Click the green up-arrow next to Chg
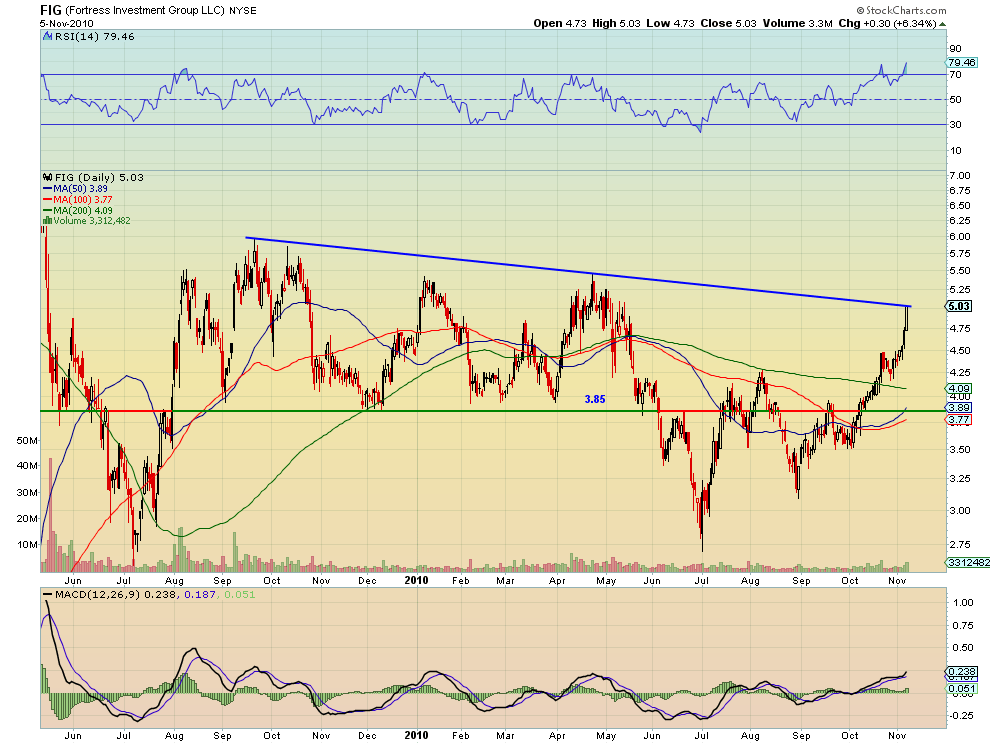This screenshot has width=990, height=744. tap(943, 24)
